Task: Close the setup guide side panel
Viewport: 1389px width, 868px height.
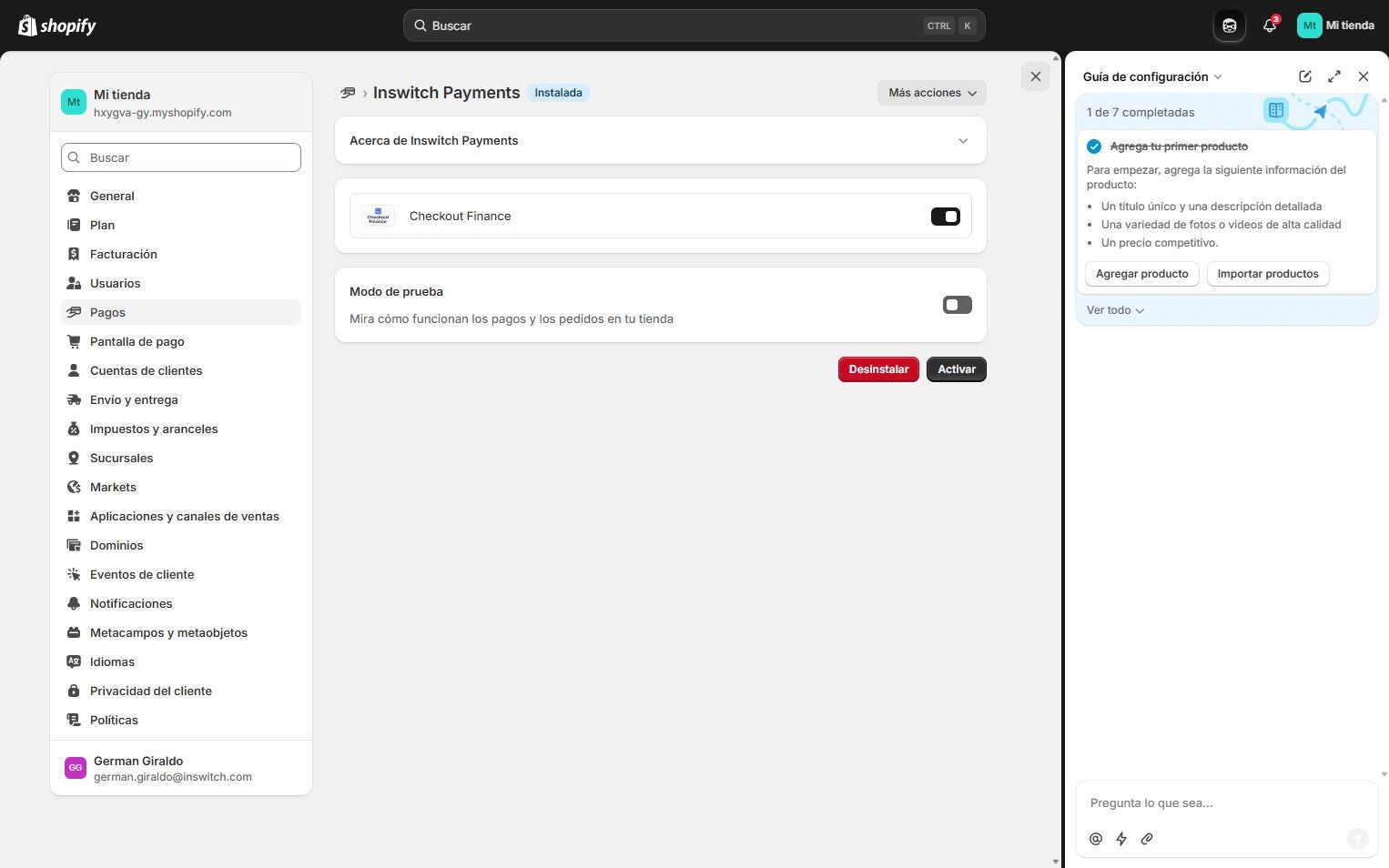Action: pos(1364,76)
